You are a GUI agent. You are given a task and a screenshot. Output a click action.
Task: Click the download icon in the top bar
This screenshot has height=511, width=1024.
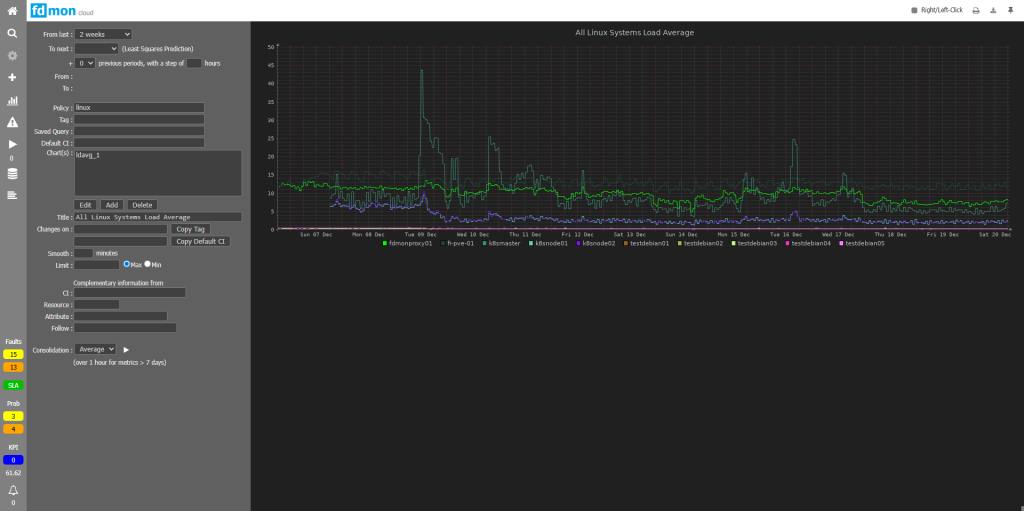point(993,10)
